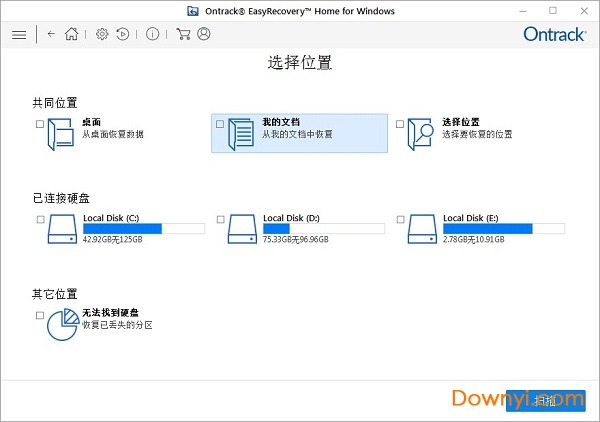
Task: Select the Local Disk (C:) drive icon
Action: pos(62,229)
